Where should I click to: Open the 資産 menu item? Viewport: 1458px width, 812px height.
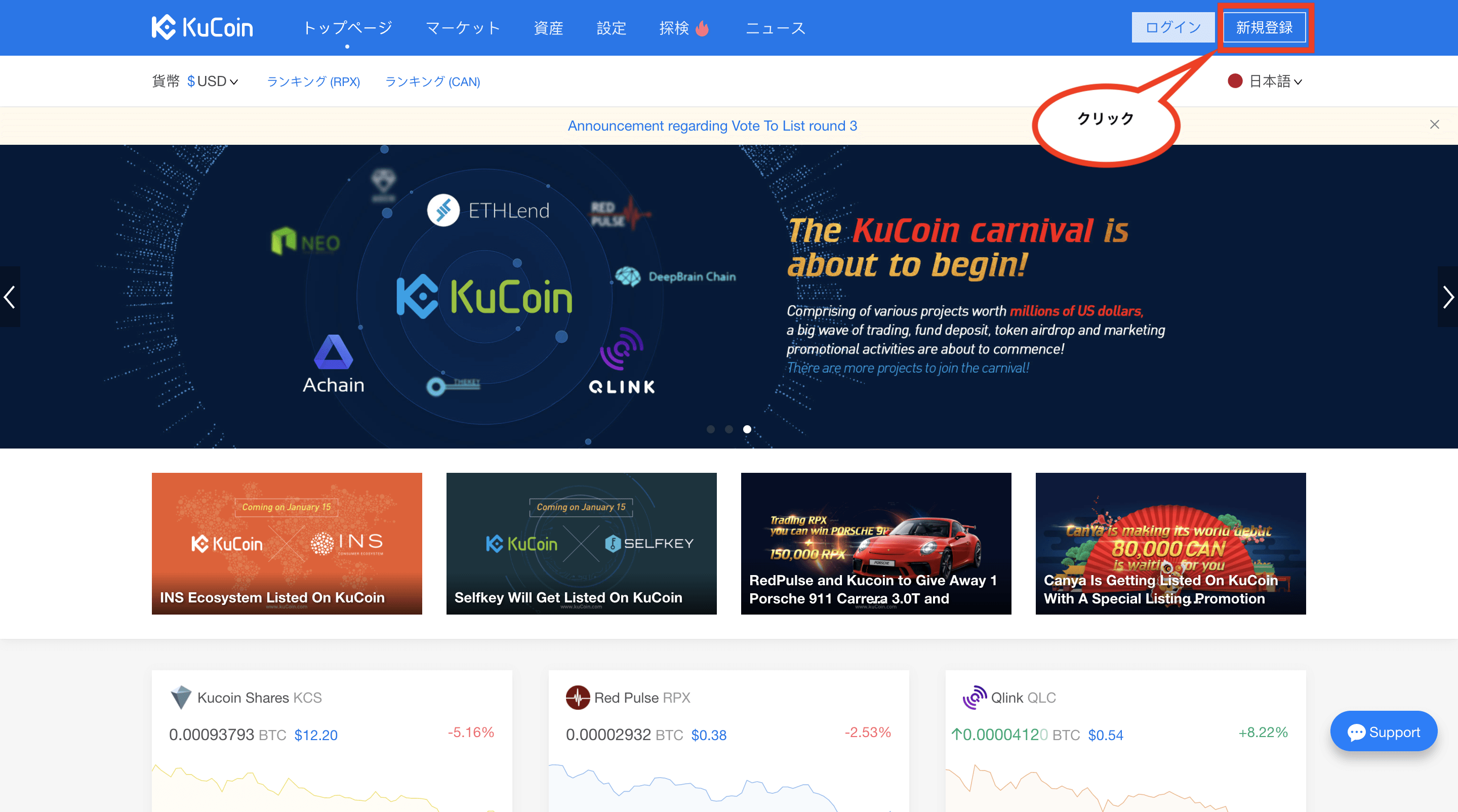coord(548,28)
